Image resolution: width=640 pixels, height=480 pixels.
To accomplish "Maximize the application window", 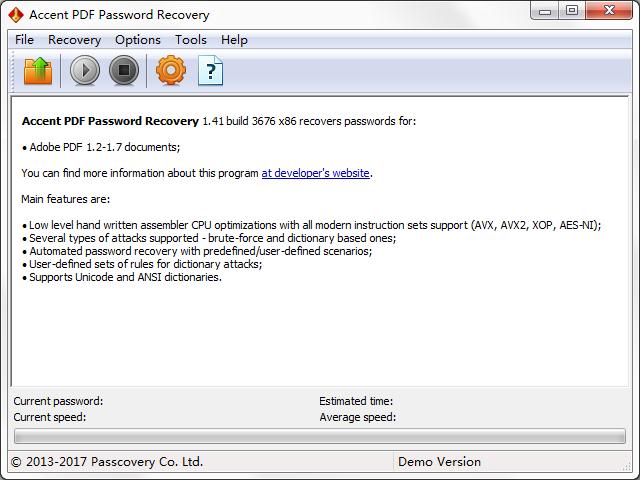I will click(572, 11).
